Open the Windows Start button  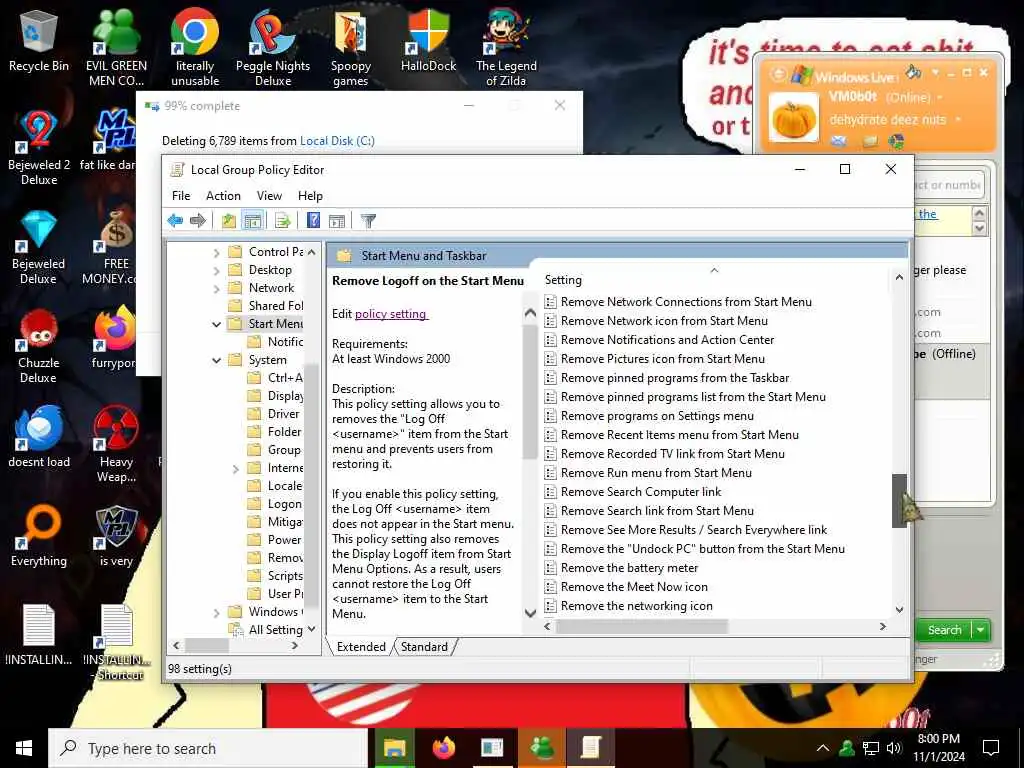pos(24,748)
